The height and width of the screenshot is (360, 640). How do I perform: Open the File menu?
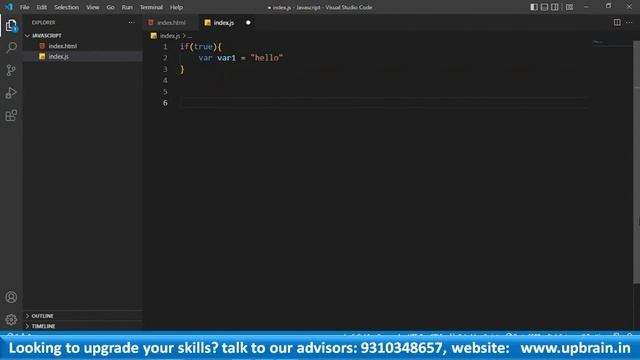24,7
